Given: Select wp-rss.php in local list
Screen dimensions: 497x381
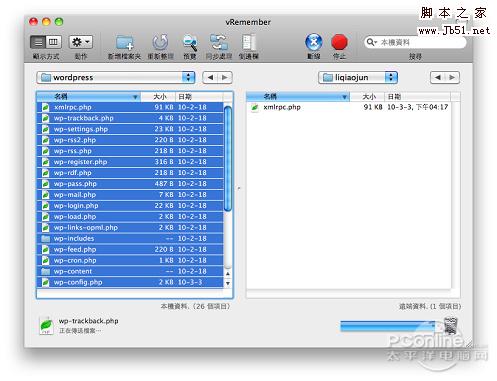Looking at the screenshot, I should coord(130,151).
